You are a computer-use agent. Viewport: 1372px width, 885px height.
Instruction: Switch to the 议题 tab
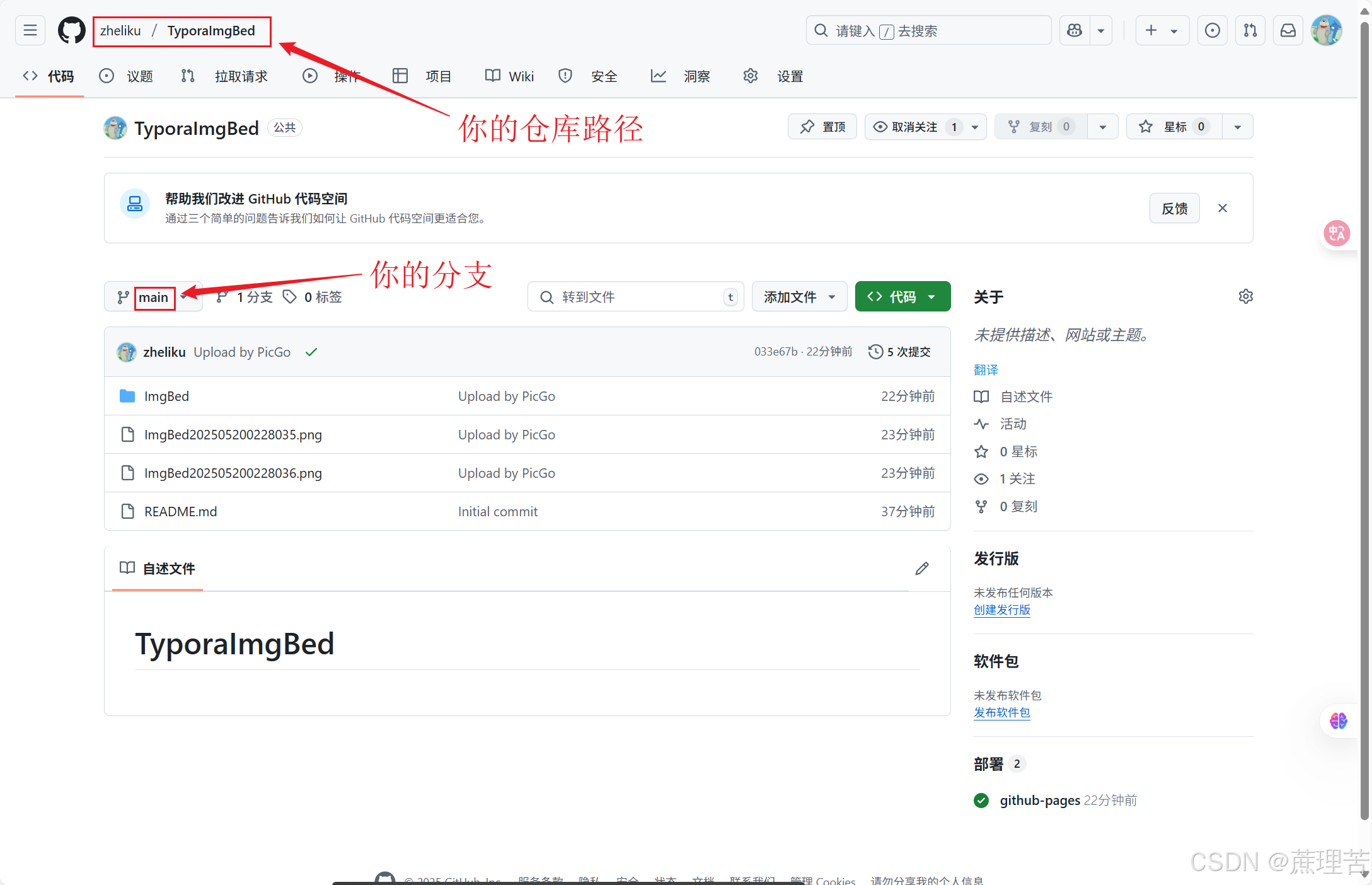click(x=127, y=76)
